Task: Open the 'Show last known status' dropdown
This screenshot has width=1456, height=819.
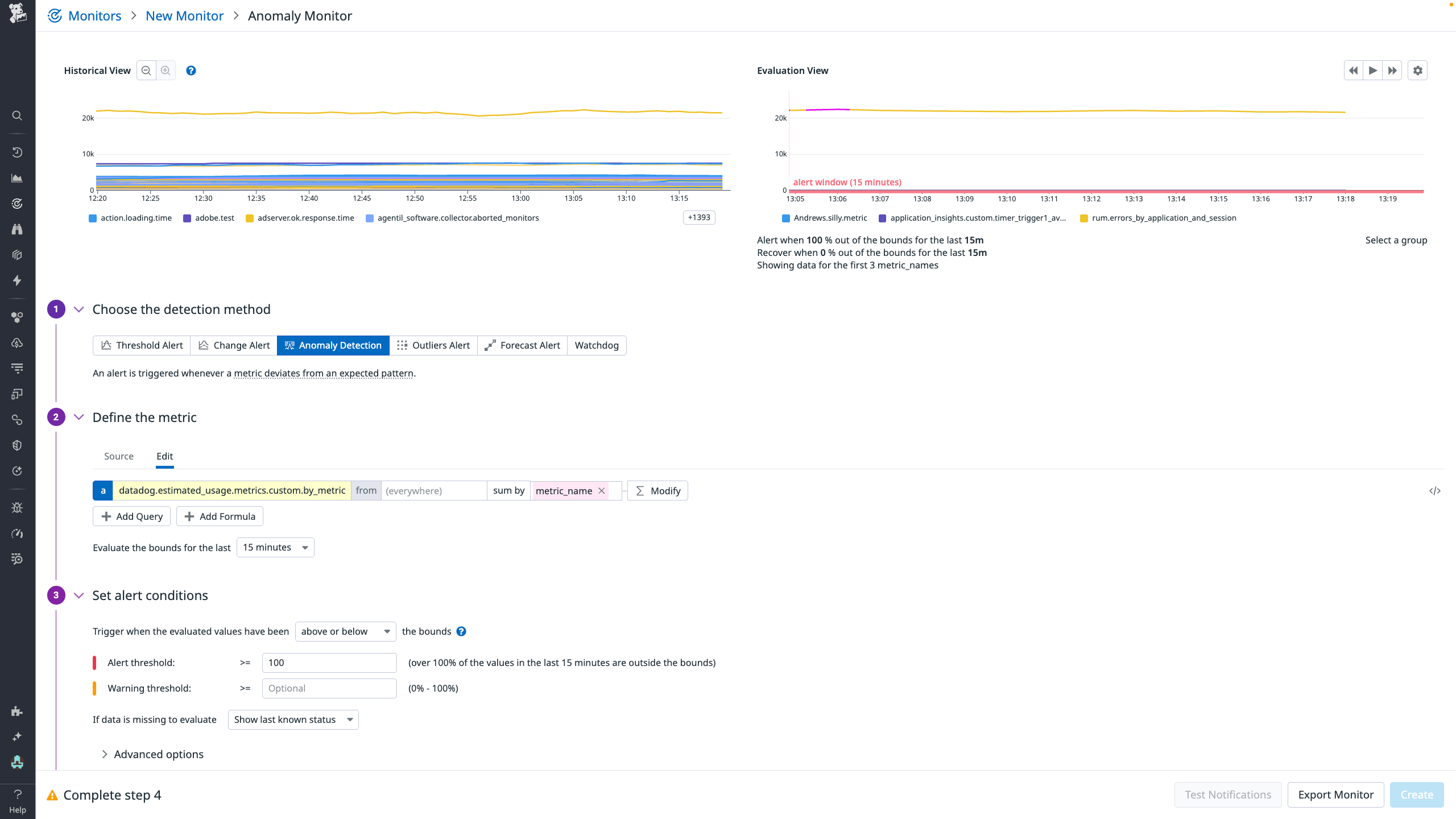Action: [x=292, y=719]
